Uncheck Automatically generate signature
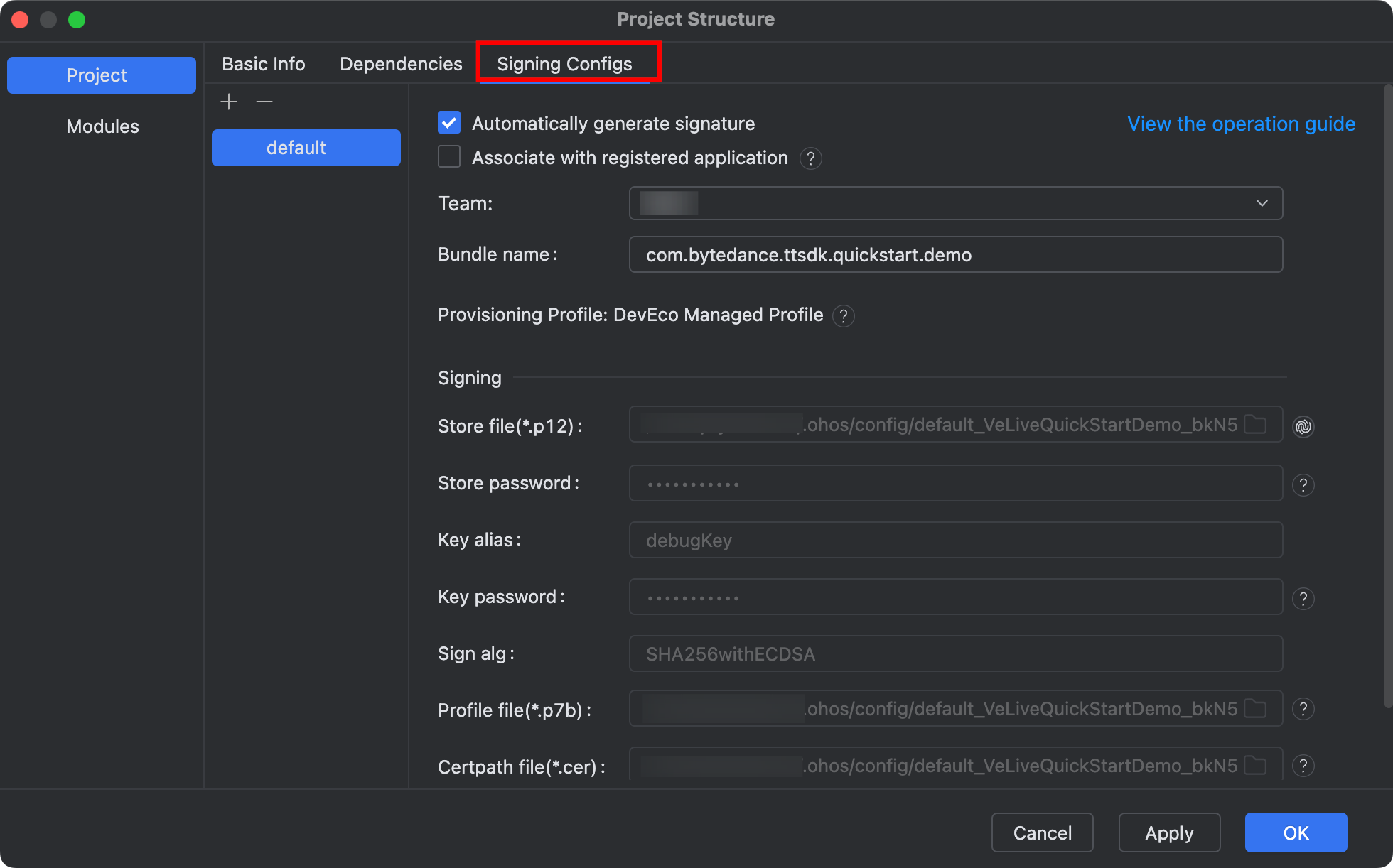1393x868 pixels. [449, 123]
